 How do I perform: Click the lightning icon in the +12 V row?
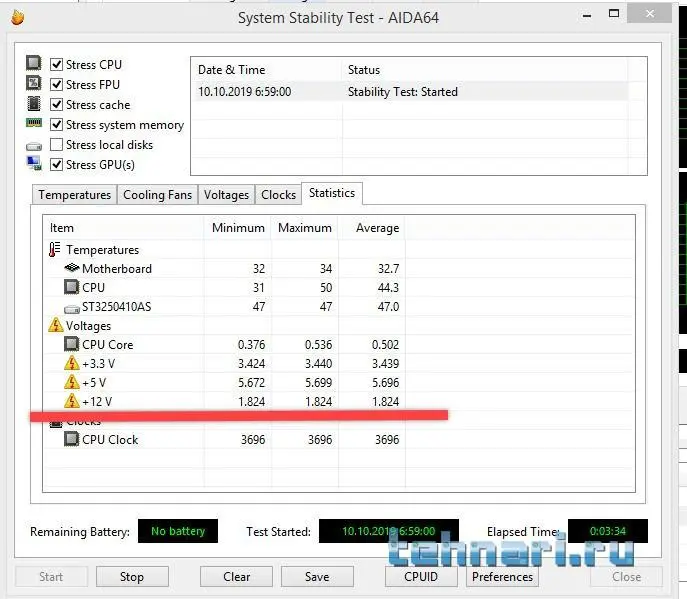point(72,401)
